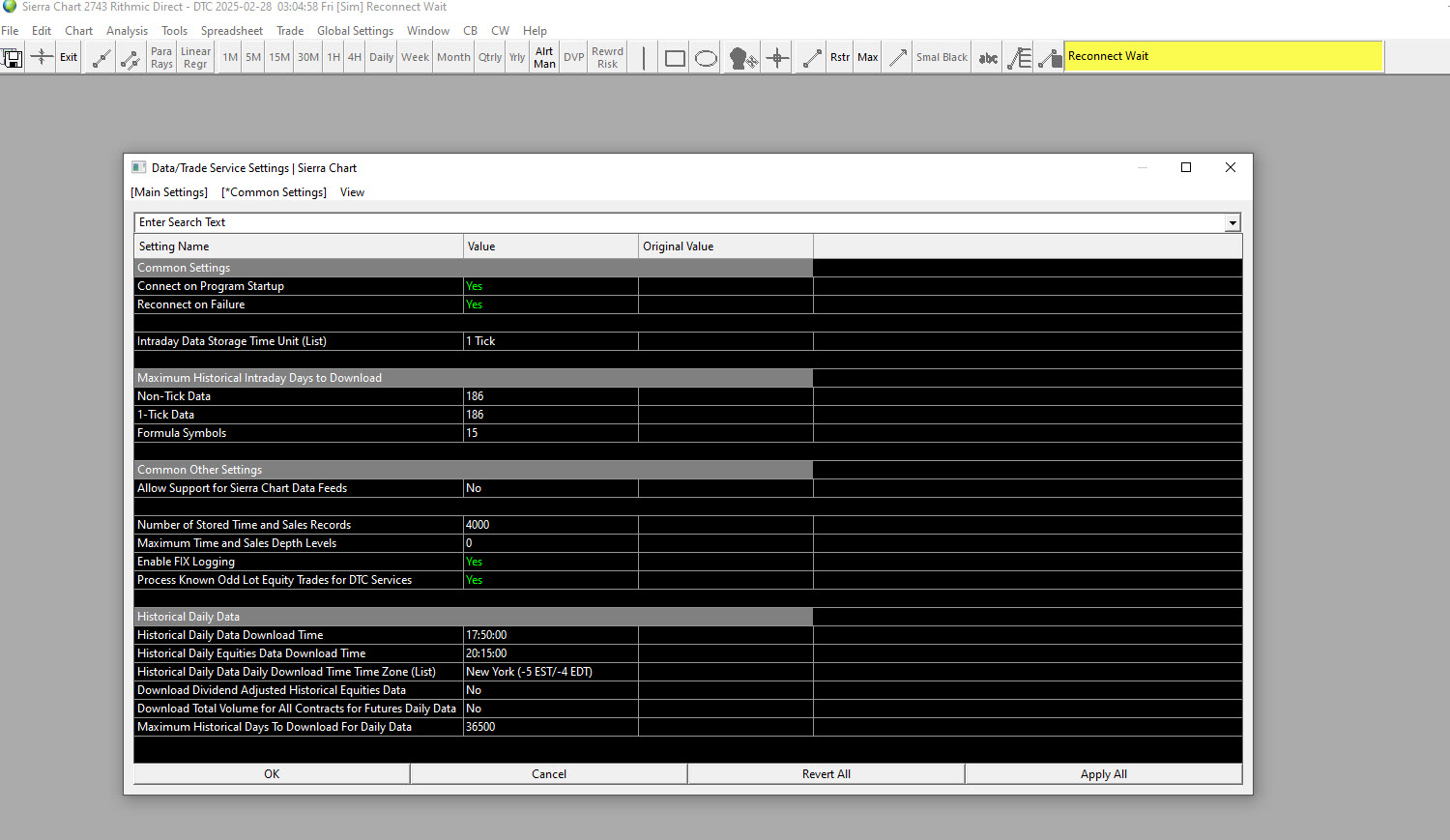Viewport: 1450px width, 840px height.
Task: Click the Max toolbar button
Action: coord(868,58)
